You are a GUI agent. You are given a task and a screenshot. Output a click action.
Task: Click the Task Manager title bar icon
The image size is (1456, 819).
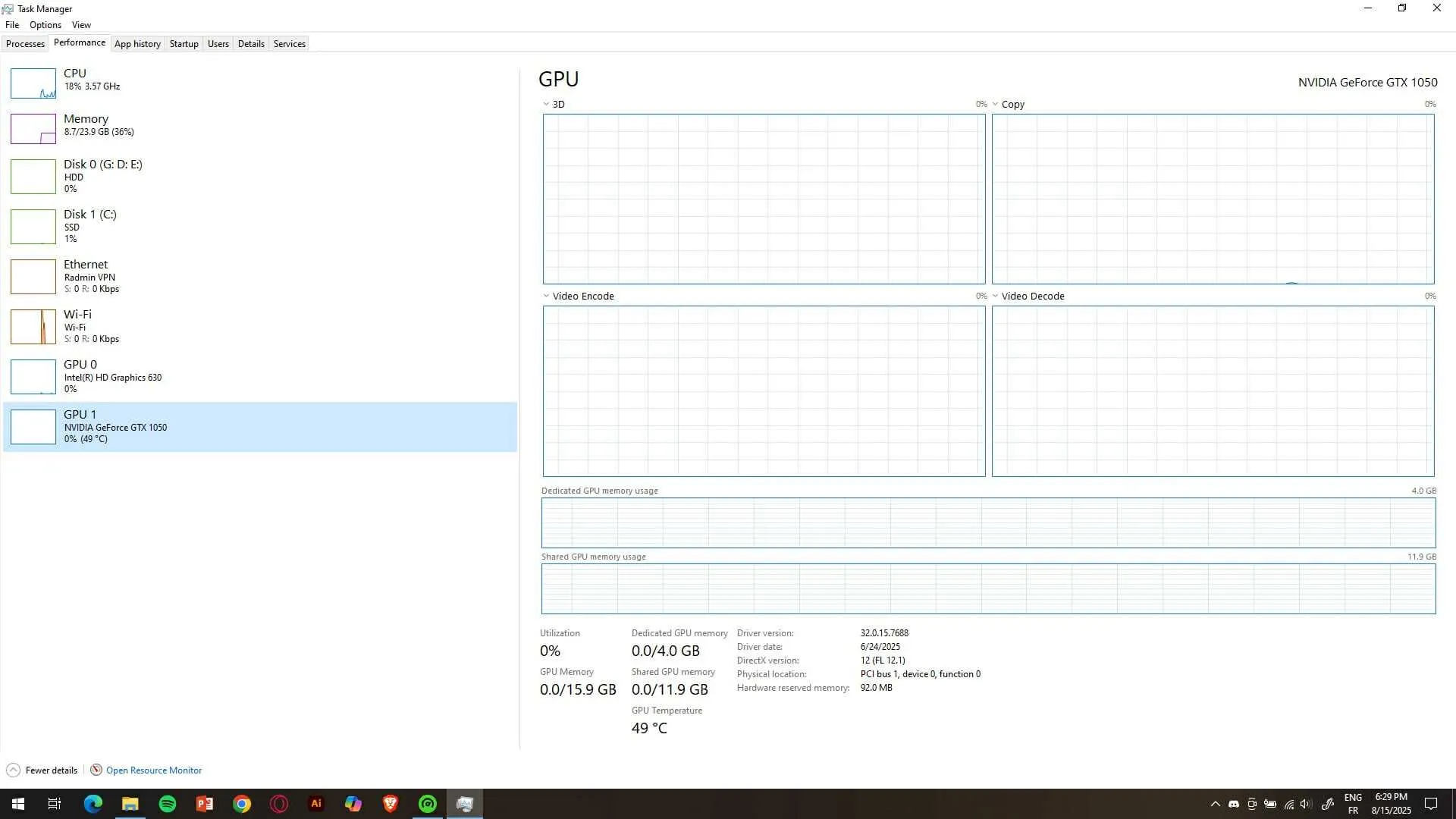(8, 9)
